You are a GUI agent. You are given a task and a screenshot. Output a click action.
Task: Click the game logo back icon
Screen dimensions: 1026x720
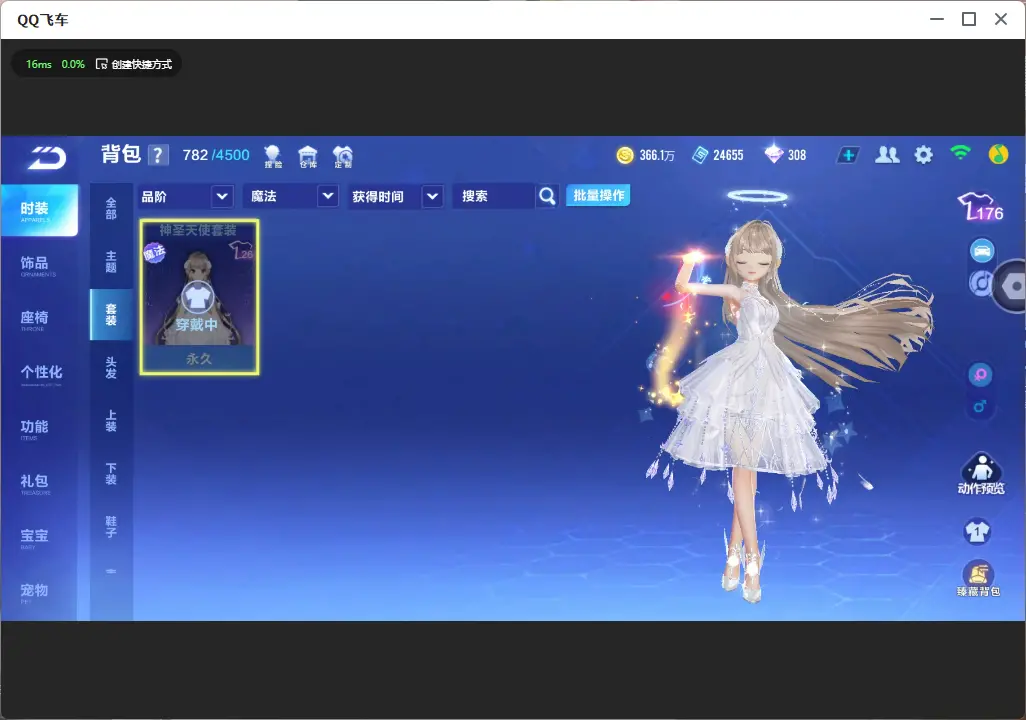(x=46, y=158)
